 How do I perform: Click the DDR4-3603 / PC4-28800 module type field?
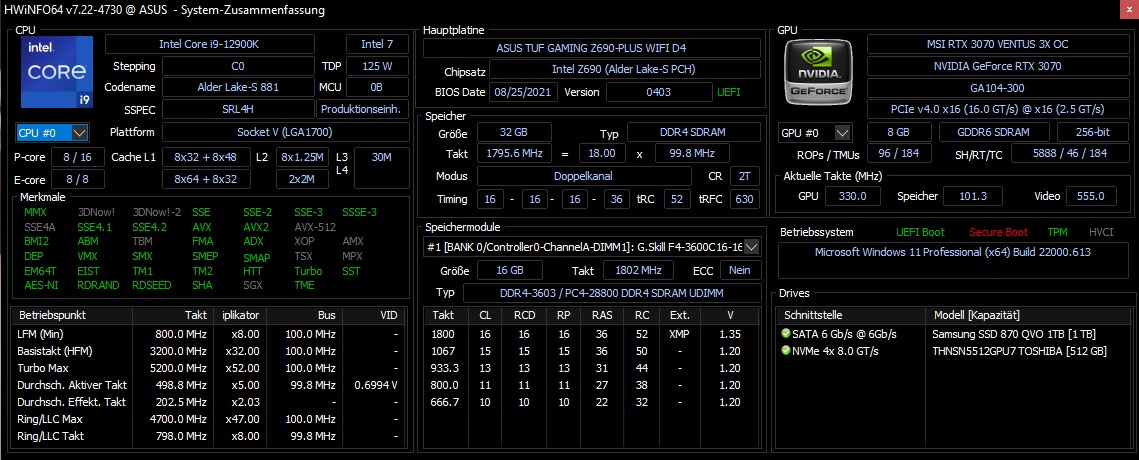click(612, 293)
